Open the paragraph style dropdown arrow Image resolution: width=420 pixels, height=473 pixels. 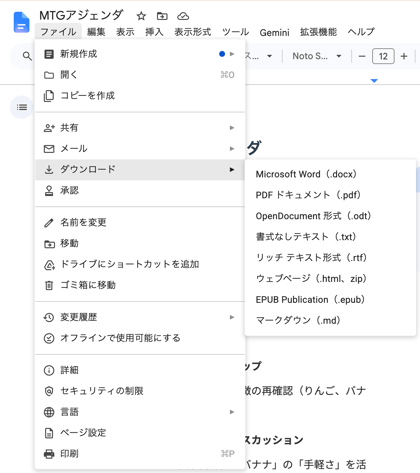269,56
